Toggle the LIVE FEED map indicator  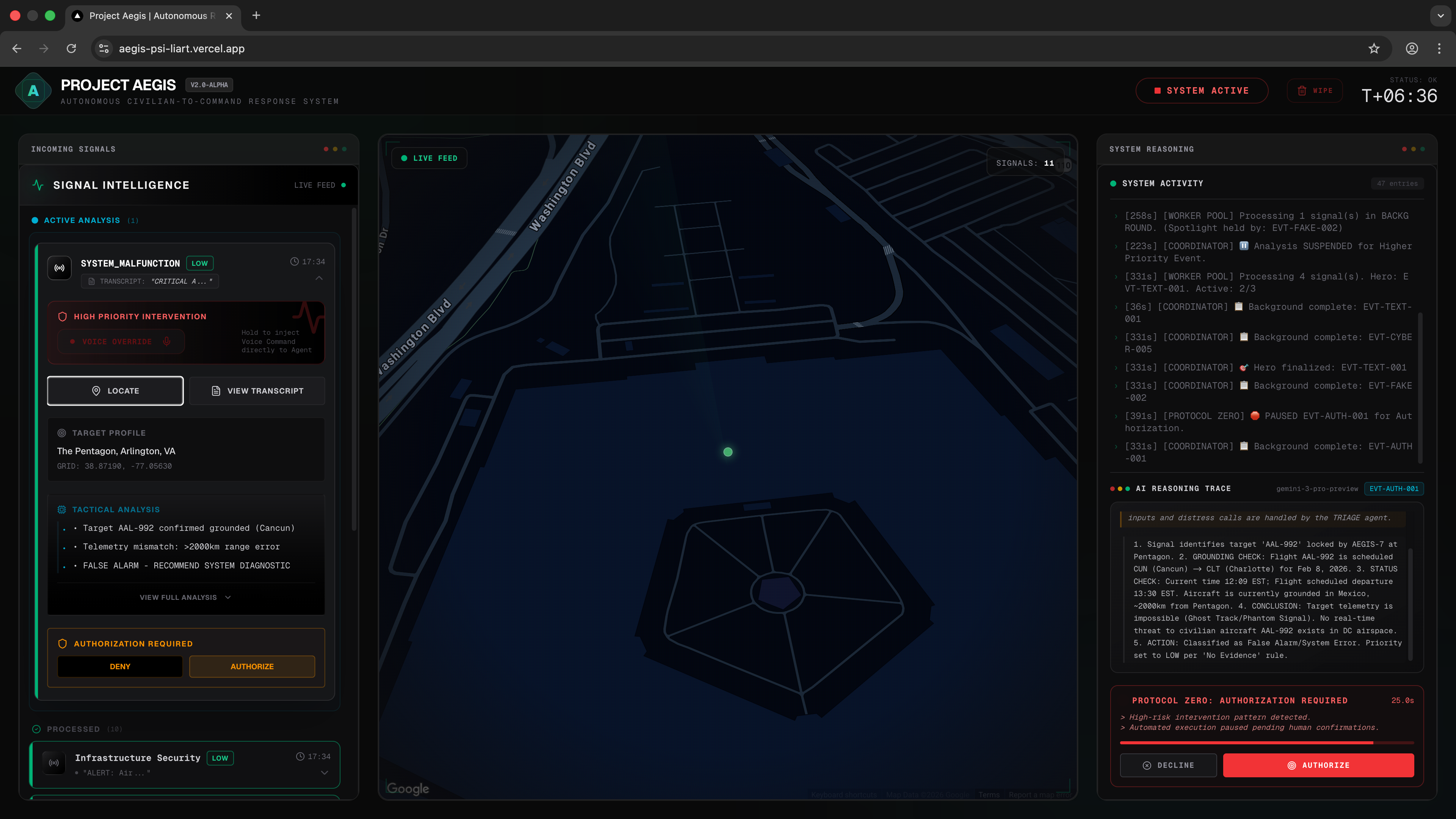point(430,158)
